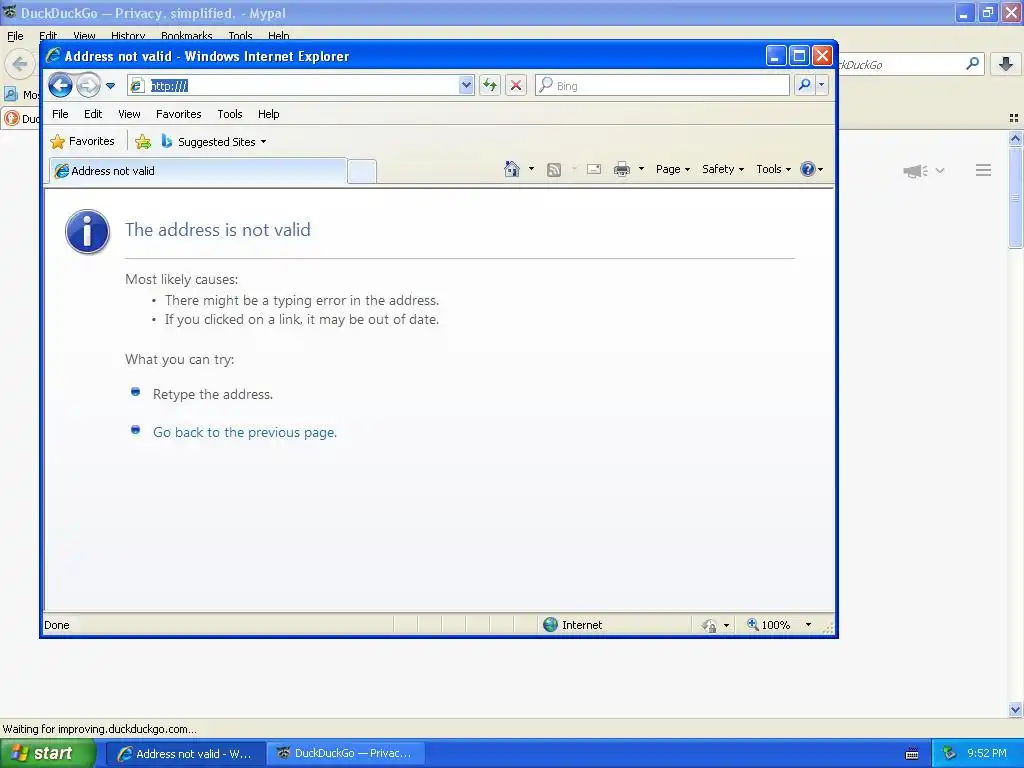Click the Home icon in command bar
The height and width of the screenshot is (768, 1024).
(x=511, y=169)
